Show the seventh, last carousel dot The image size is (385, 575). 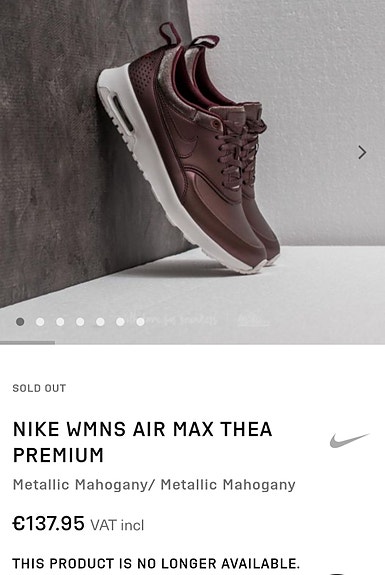(140, 322)
